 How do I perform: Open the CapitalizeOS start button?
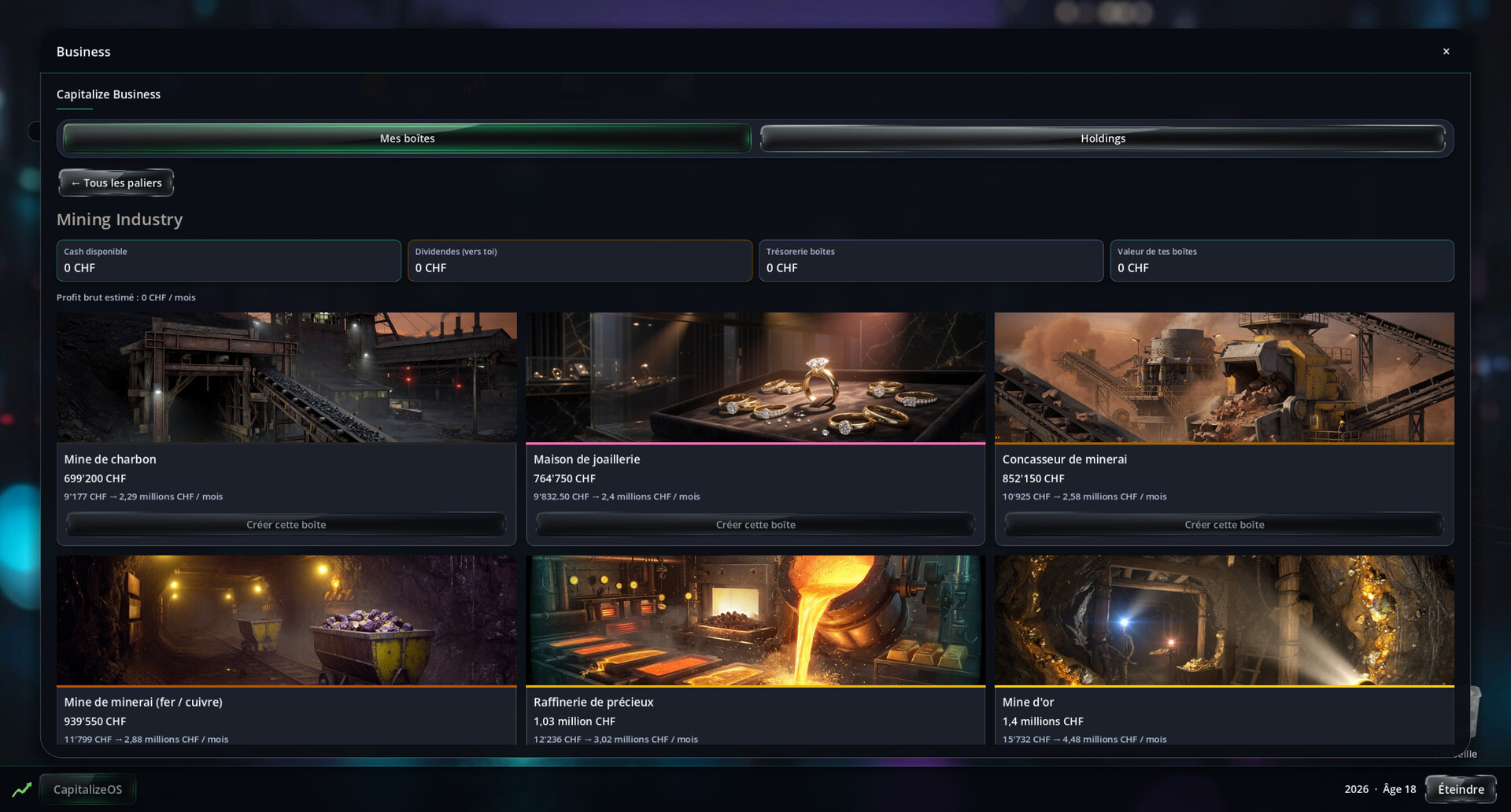click(87, 789)
